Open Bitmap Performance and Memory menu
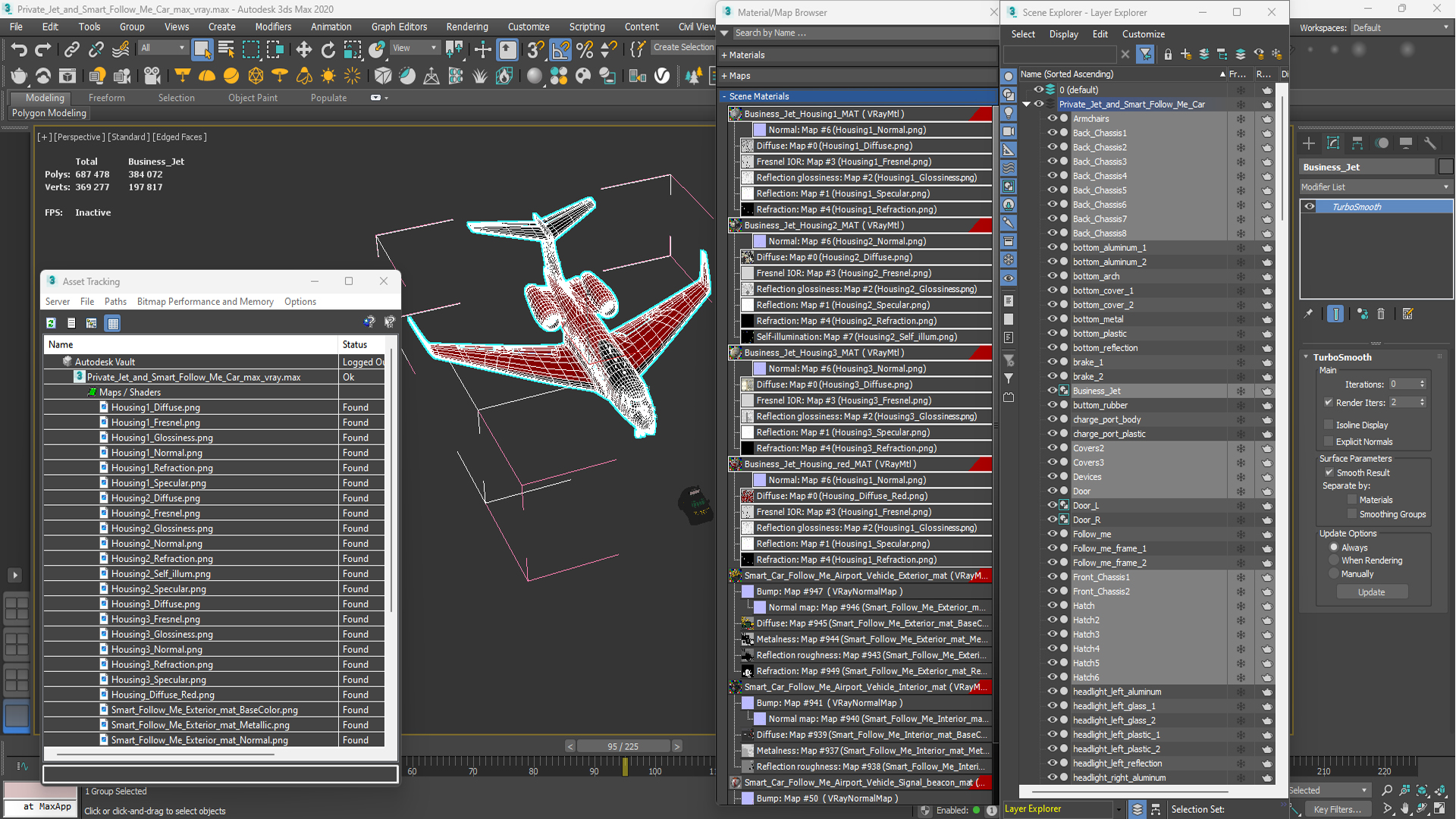Image resolution: width=1456 pixels, height=819 pixels. (x=205, y=301)
